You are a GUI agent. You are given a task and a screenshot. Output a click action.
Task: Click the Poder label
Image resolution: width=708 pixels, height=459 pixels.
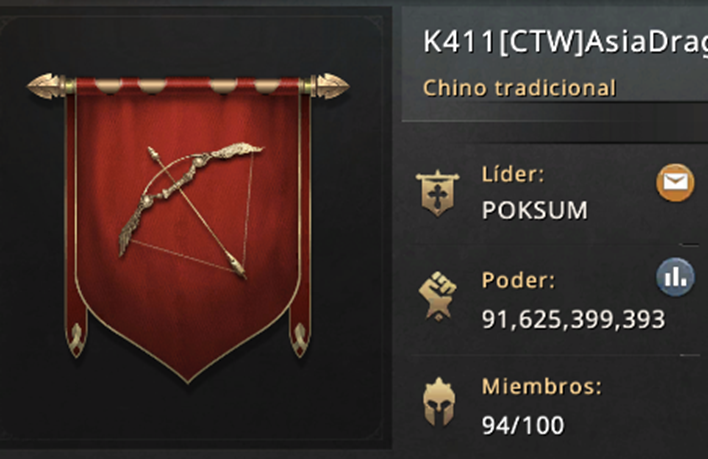click(518, 280)
